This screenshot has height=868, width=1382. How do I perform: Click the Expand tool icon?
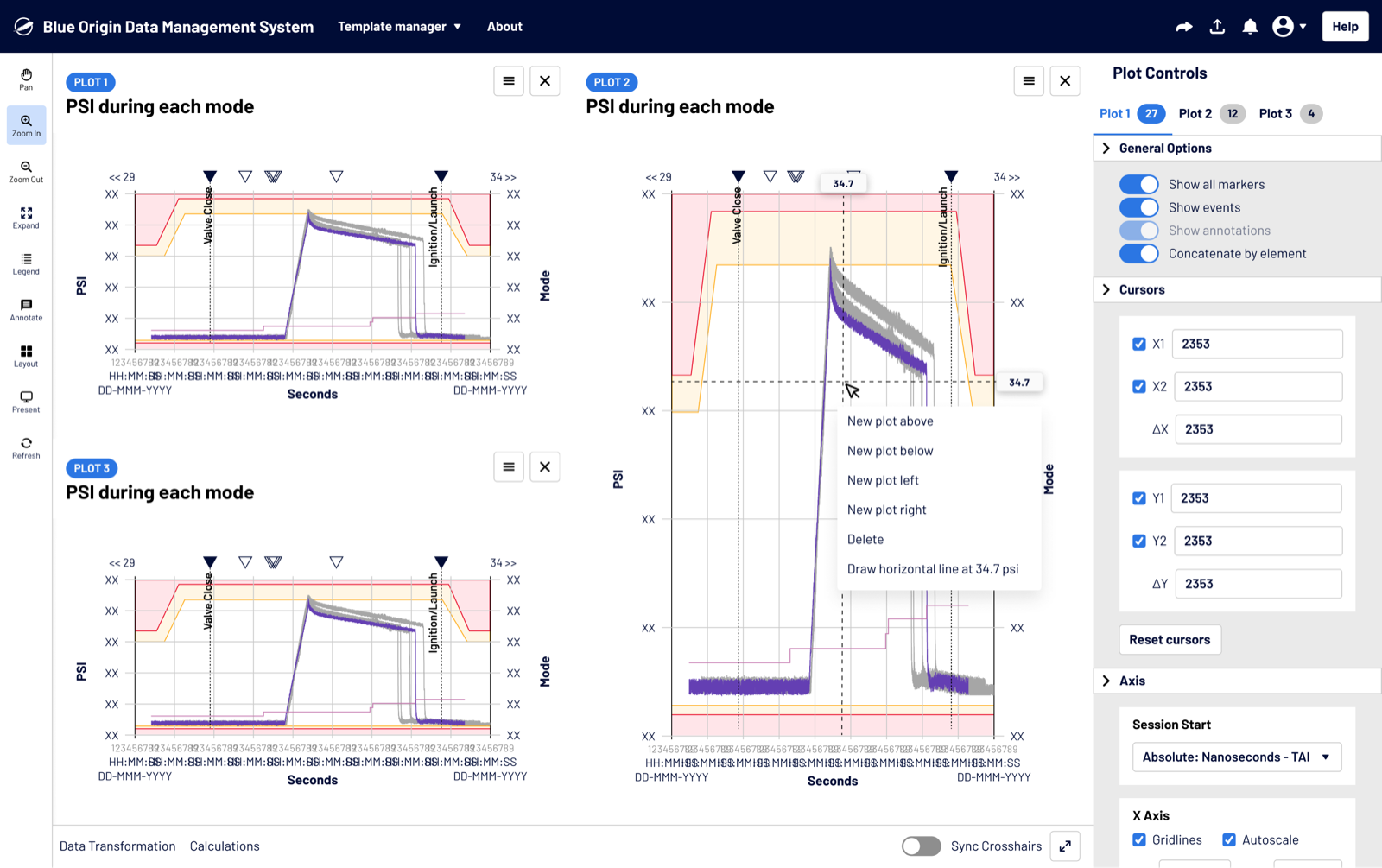tap(26, 218)
